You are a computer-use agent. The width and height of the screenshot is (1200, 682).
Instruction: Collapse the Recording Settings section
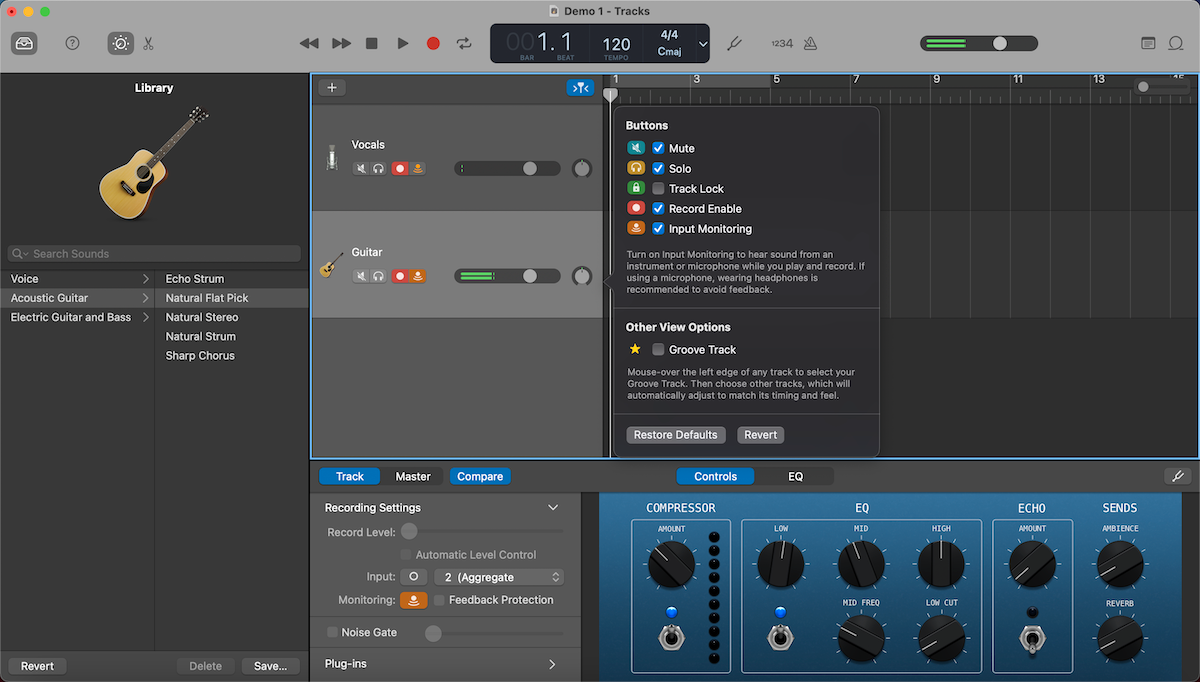553,508
